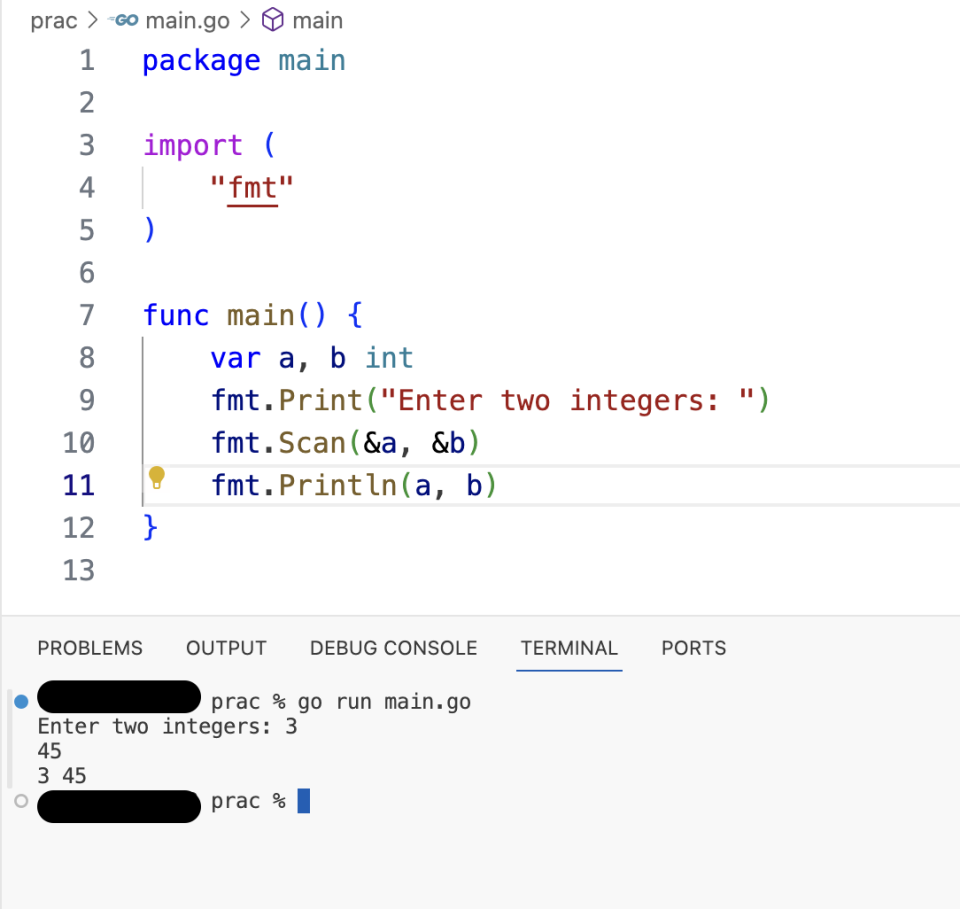This screenshot has height=909, width=960.
Task: Click the blue command decoration dot in the terminal
Action: tap(21, 701)
